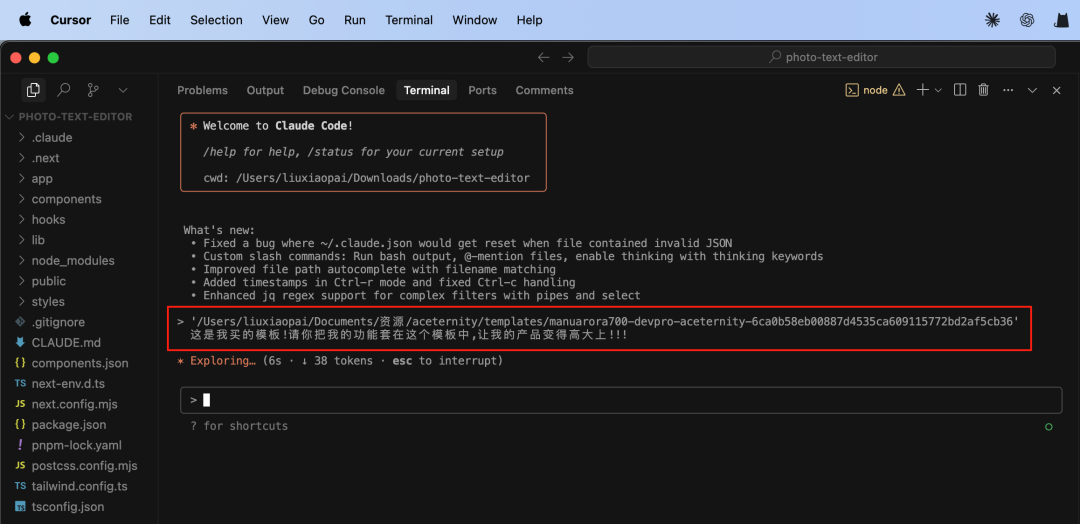
Task: Switch to the Comments tab
Action: [544, 90]
